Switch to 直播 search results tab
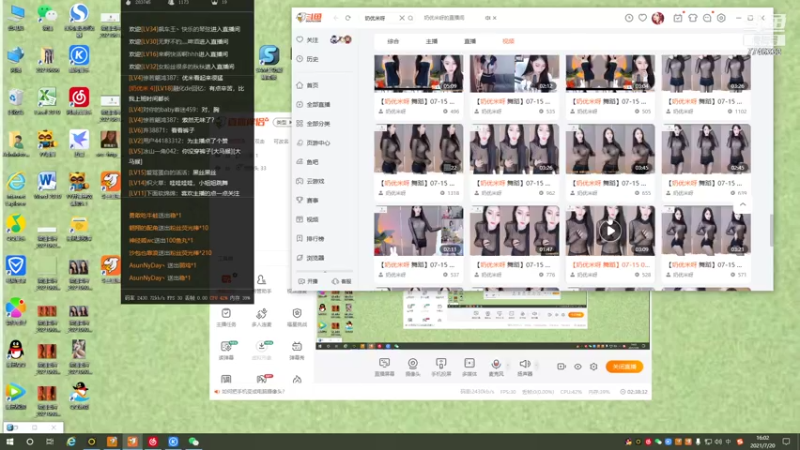Screen dimensions: 800x450 tap(470, 41)
